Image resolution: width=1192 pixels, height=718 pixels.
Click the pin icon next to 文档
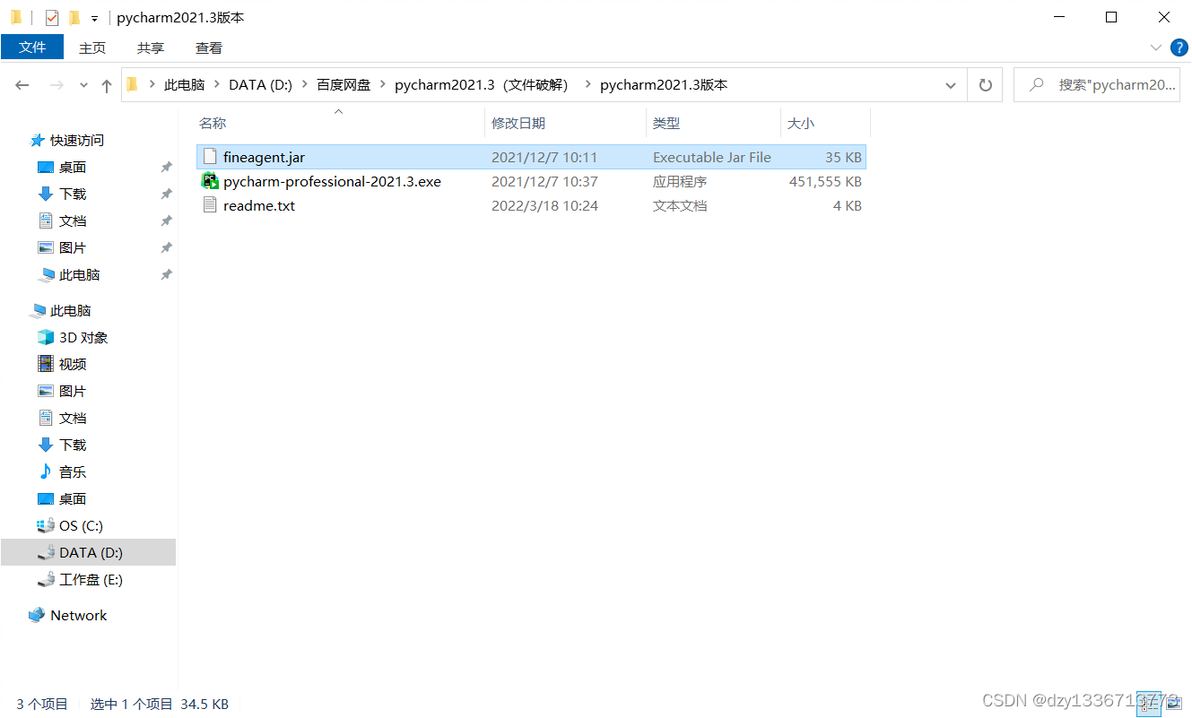(x=166, y=221)
